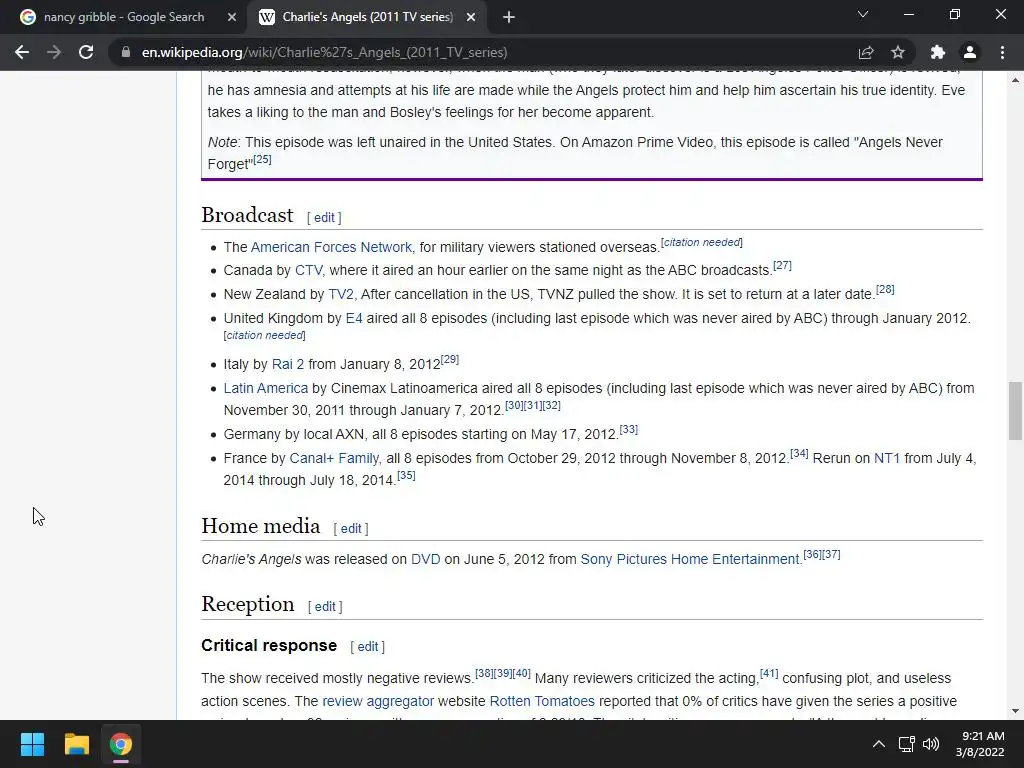The height and width of the screenshot is (768, 1024).
Task: Open the NT1 link
Action: click(887, 458)
